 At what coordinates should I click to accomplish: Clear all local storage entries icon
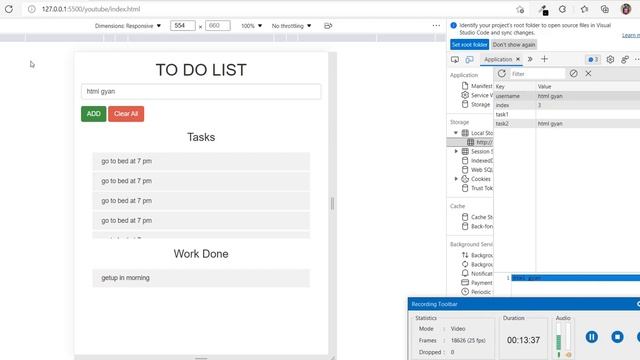click(573, 73)
